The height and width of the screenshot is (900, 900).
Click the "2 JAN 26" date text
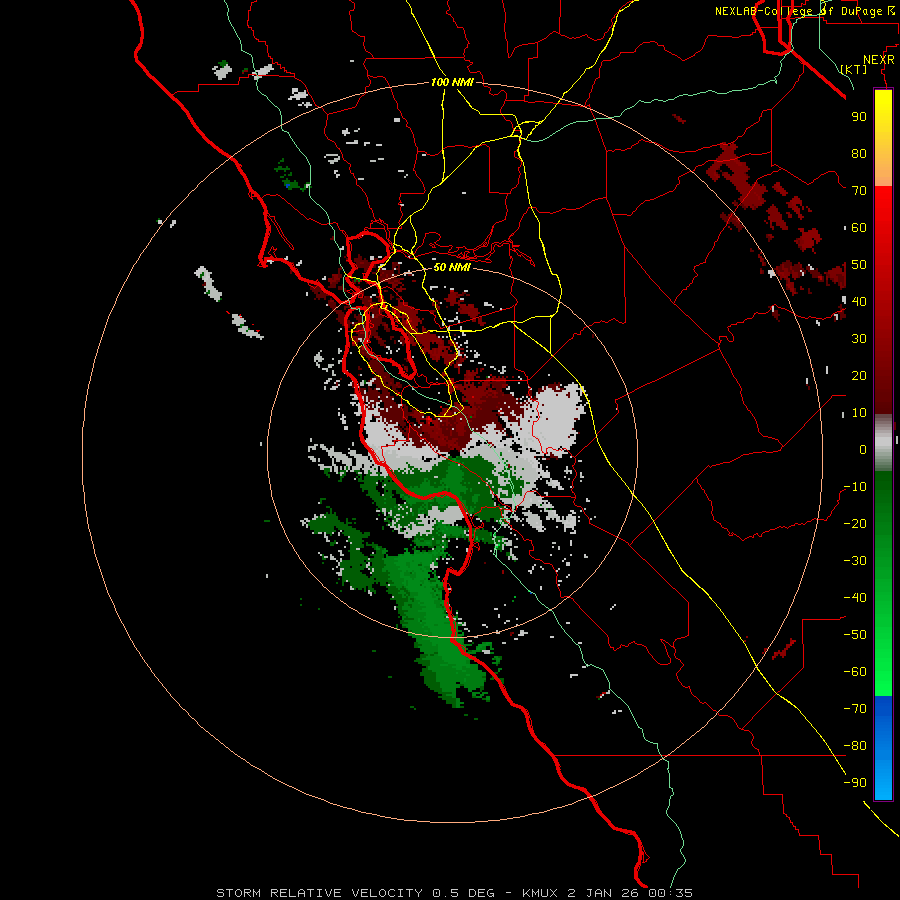pos(604,893)
